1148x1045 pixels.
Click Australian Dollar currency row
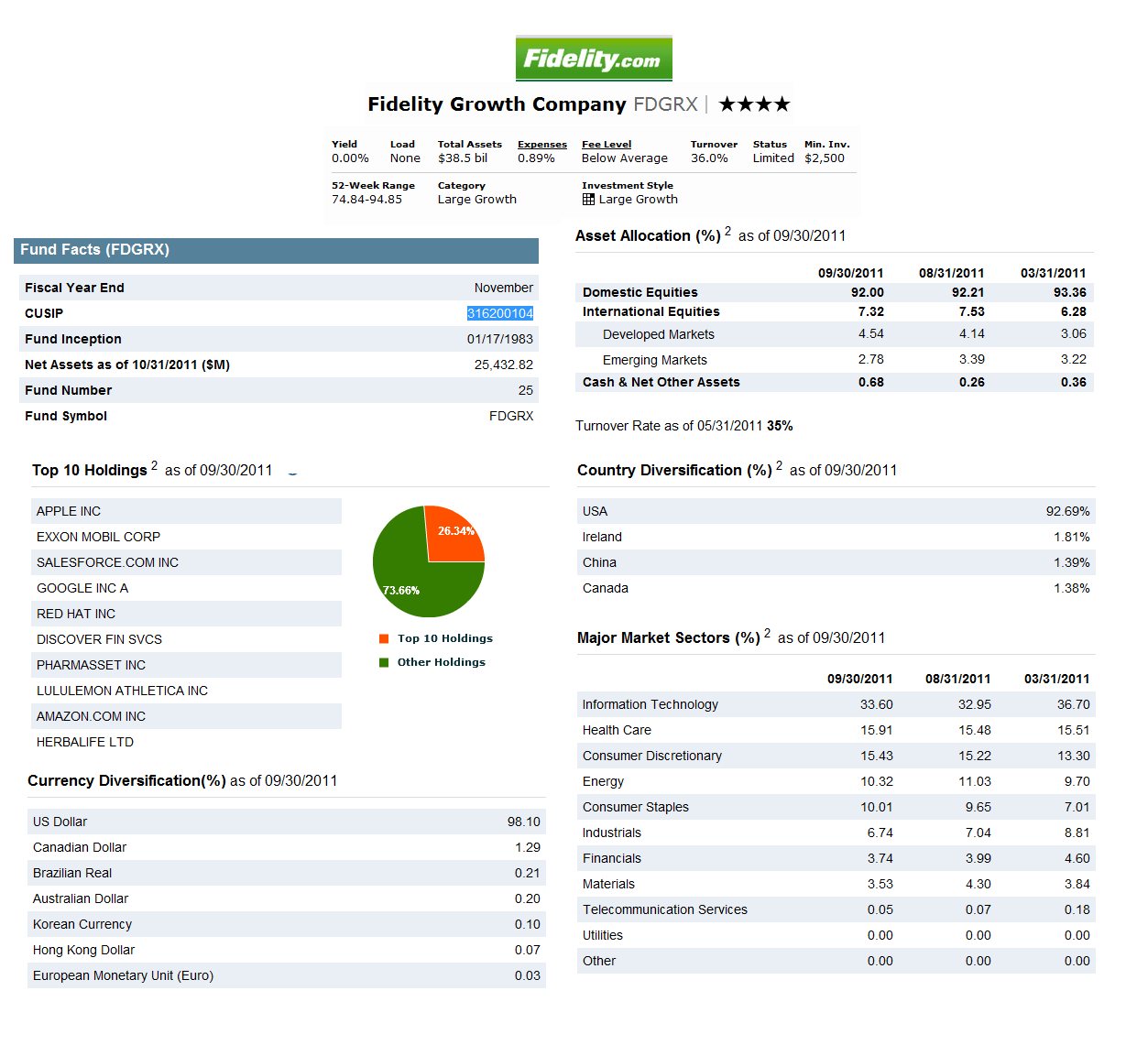tap(287, 898)
